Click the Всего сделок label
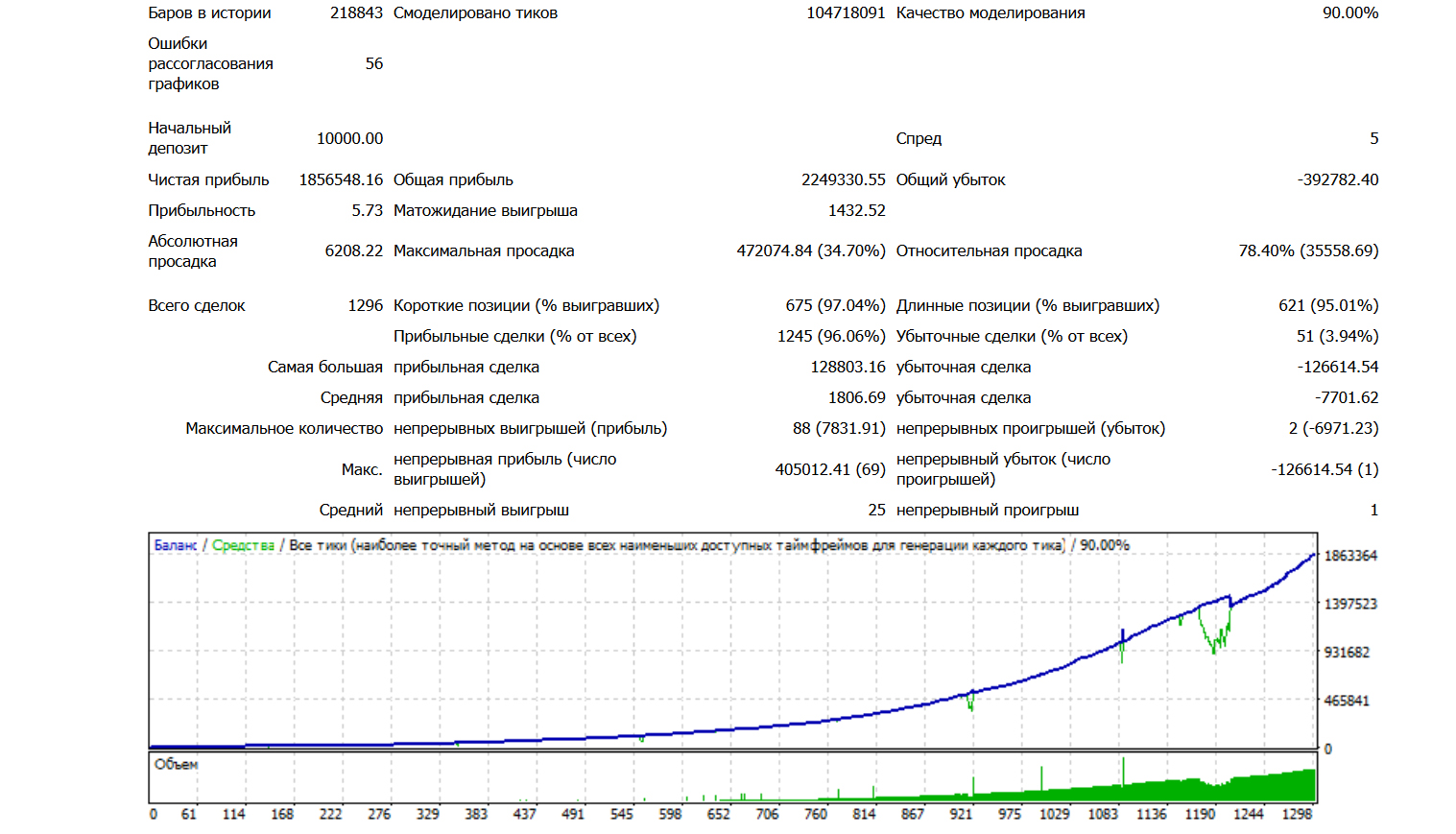The image size is (1456, 834). [x=197, y=305]
